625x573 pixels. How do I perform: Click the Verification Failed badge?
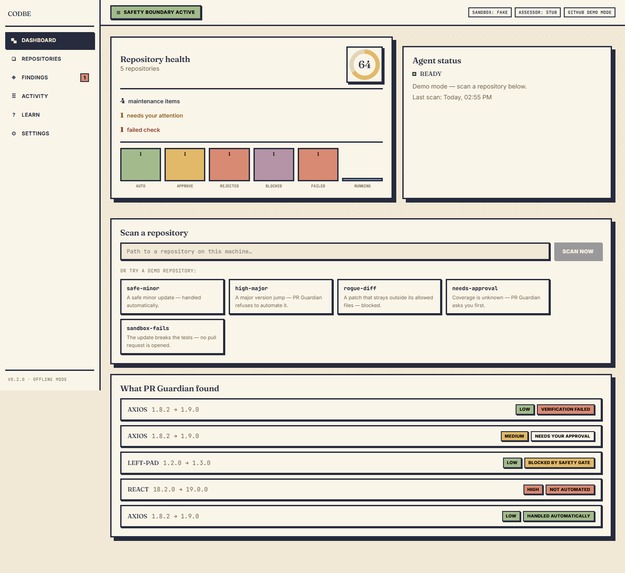(566, 409)
